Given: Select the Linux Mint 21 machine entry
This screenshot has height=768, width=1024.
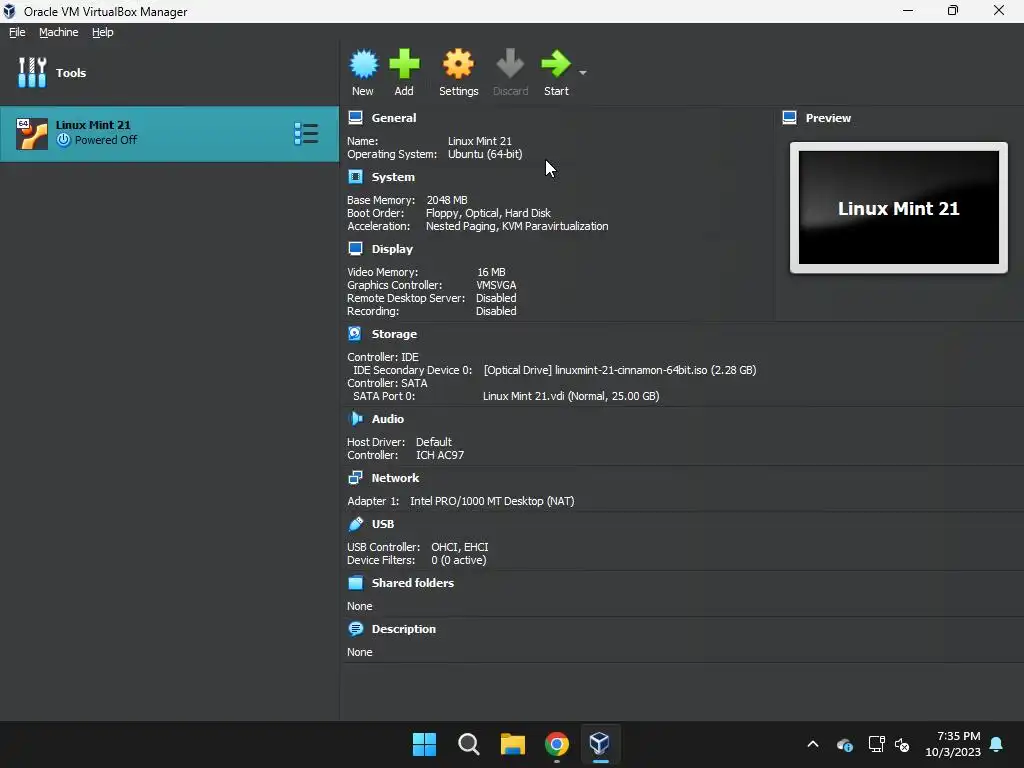Looking at the screenshot, I should pyautogui.click(x=169, y=134).
